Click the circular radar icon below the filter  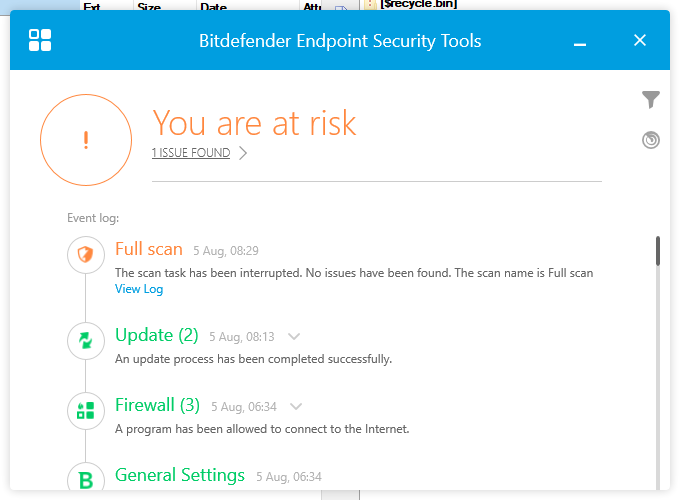[x=651, y=140]
